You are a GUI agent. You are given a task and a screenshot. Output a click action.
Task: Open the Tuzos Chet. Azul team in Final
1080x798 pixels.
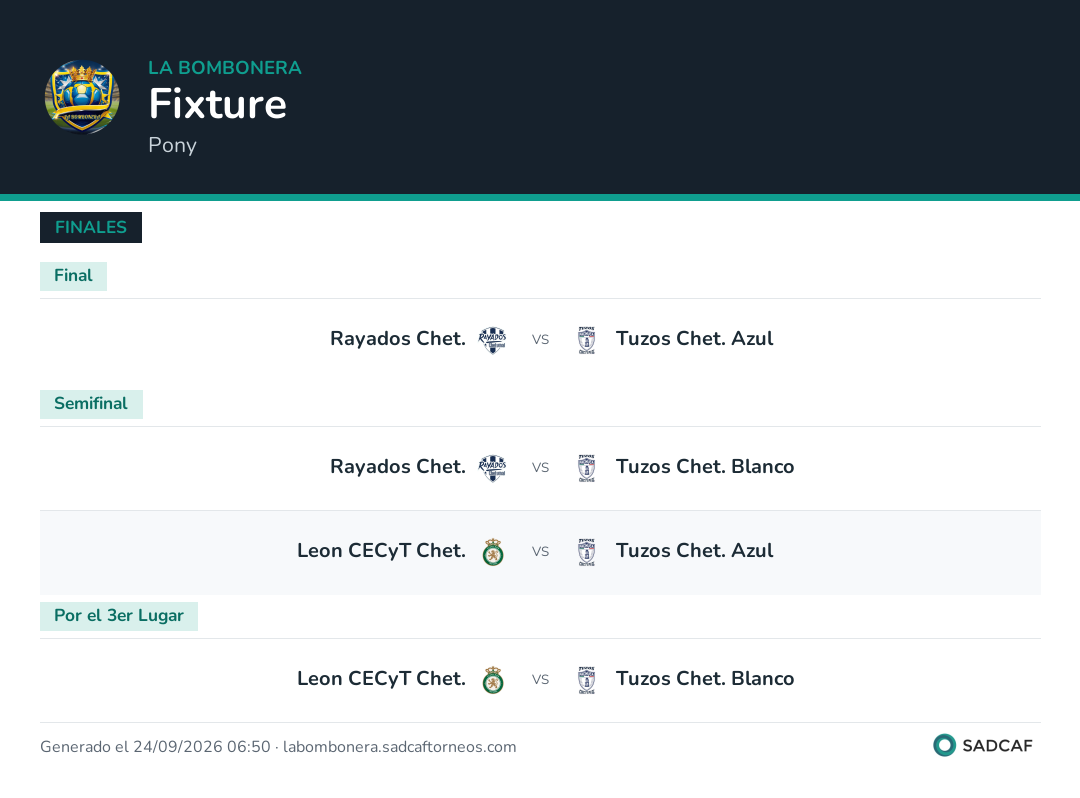[x=694, y=339]
